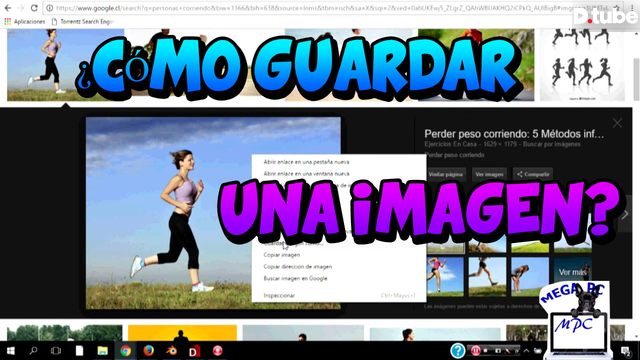Click the Visitar página button

446,174
